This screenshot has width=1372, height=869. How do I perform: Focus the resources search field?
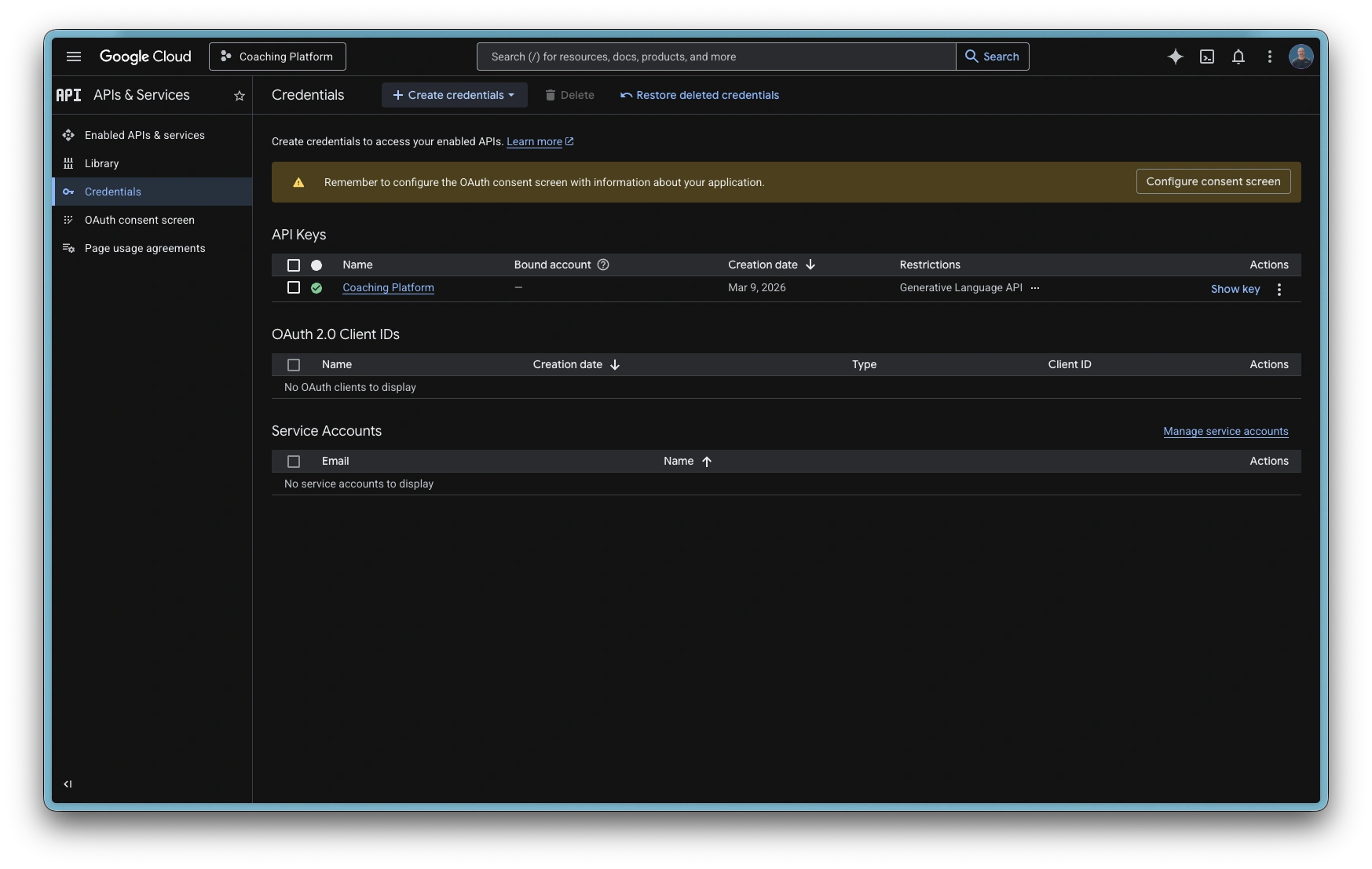(x=715, y=57)
